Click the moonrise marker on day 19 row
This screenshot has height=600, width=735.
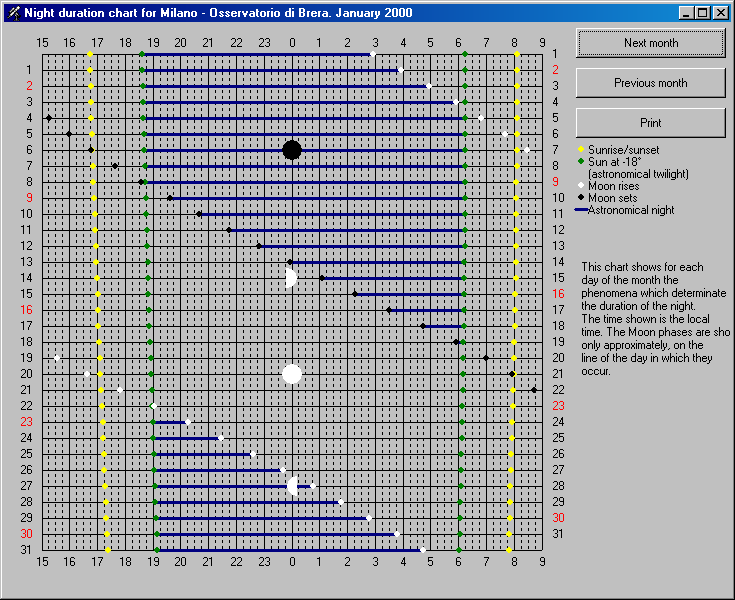pos(57,358)
